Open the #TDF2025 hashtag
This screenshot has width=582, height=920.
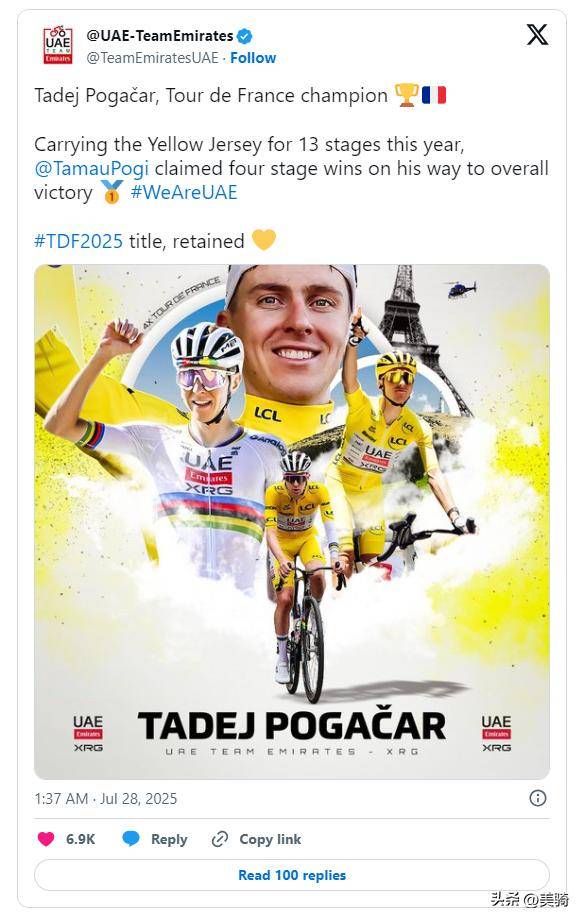click(x=79, y=241)
